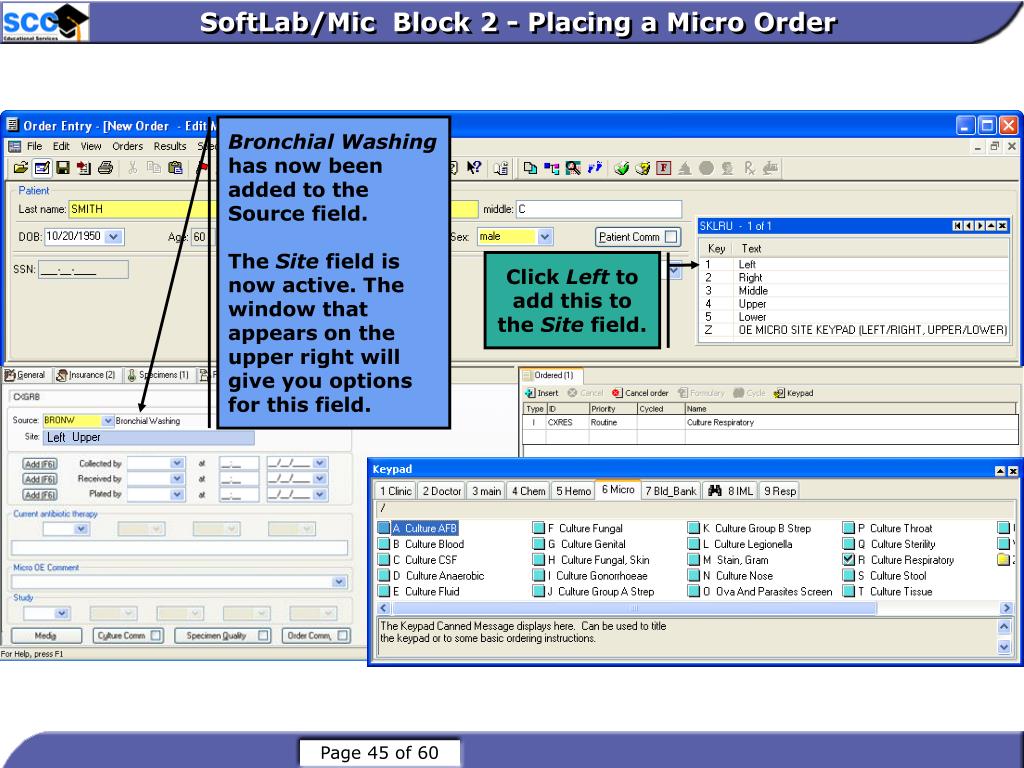Click the Media button
The width and height of the screenshot is (1024, 768).
point(46,635)
